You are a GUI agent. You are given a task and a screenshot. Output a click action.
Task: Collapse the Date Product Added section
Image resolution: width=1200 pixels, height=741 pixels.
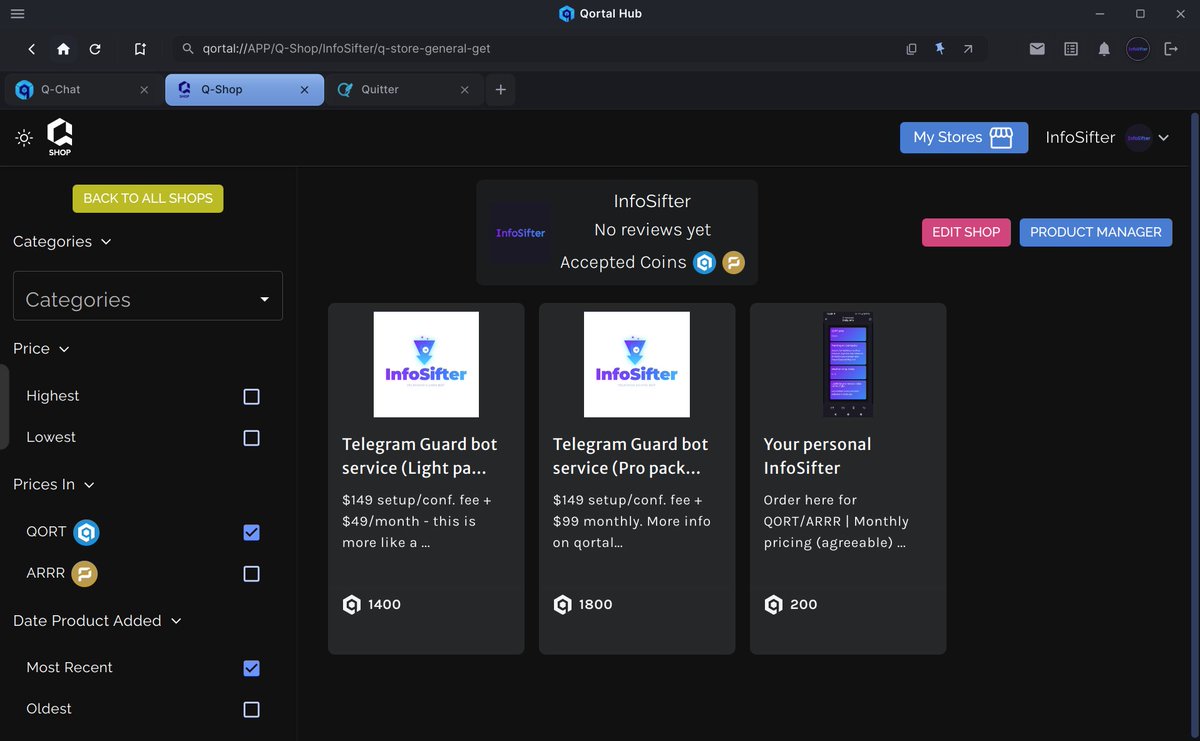tap(97, 621)
